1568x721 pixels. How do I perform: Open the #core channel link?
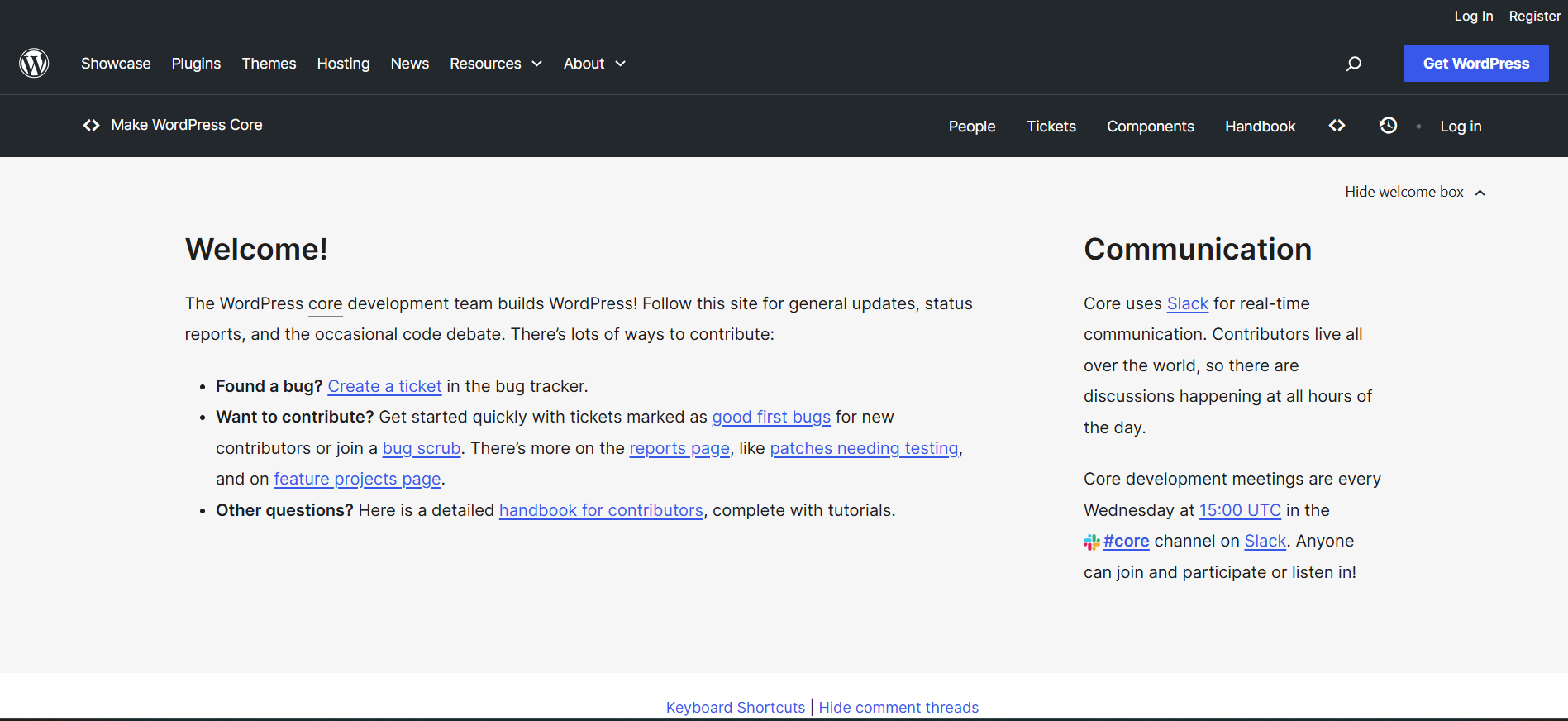click(x=1126, y=541)
